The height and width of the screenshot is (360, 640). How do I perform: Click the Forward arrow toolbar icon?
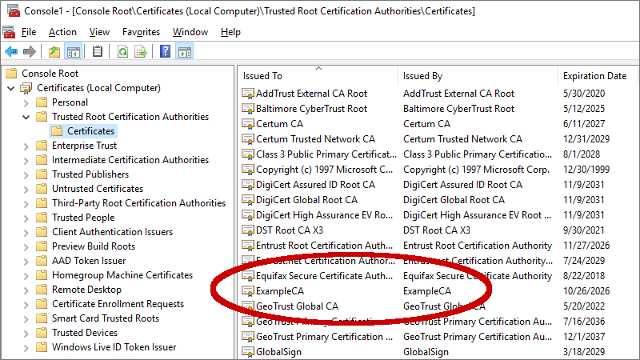(x=29, y=52)
